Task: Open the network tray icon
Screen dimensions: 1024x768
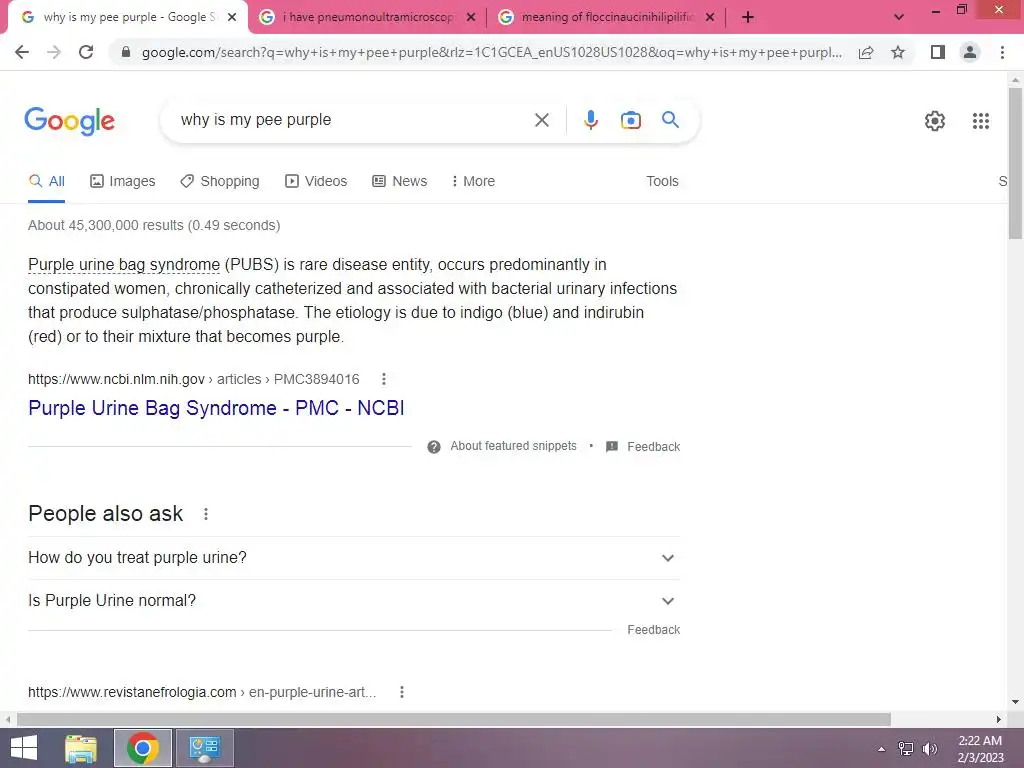Action: point(906,749)
